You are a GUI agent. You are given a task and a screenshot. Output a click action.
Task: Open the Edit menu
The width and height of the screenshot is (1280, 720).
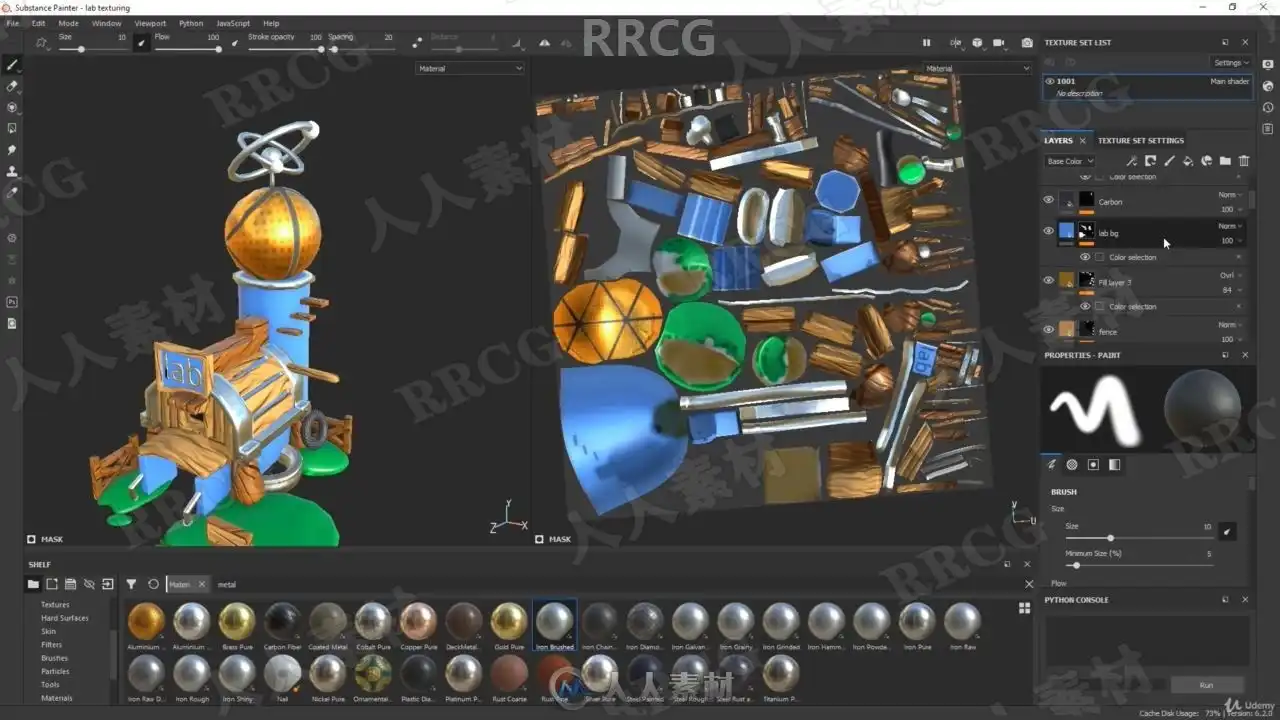point(38,23)
